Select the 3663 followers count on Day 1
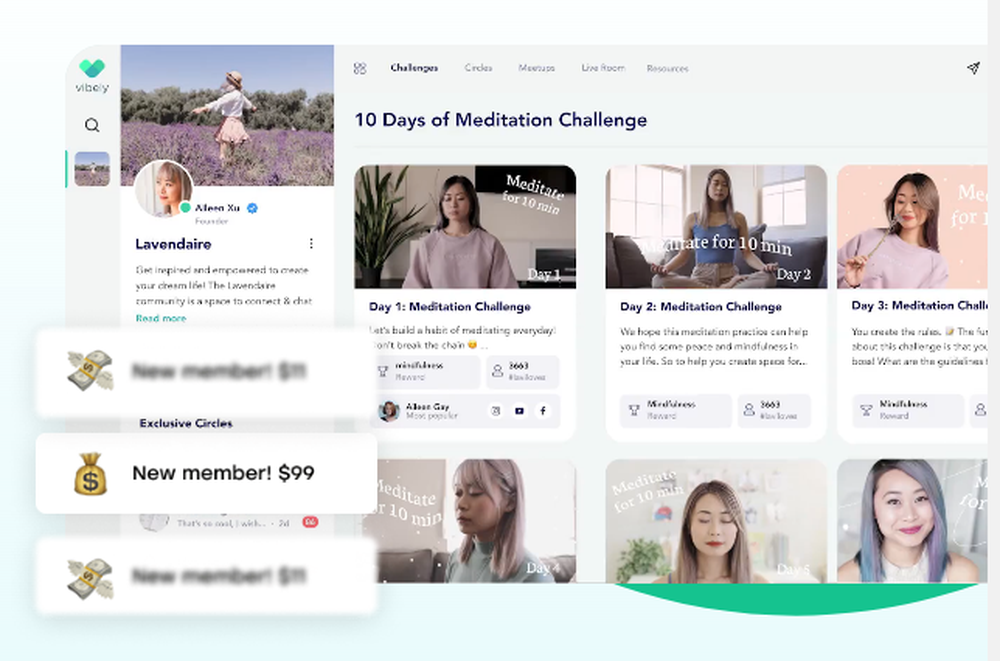This screenshot has height=661, width=1000. click(x=518, y=366)
